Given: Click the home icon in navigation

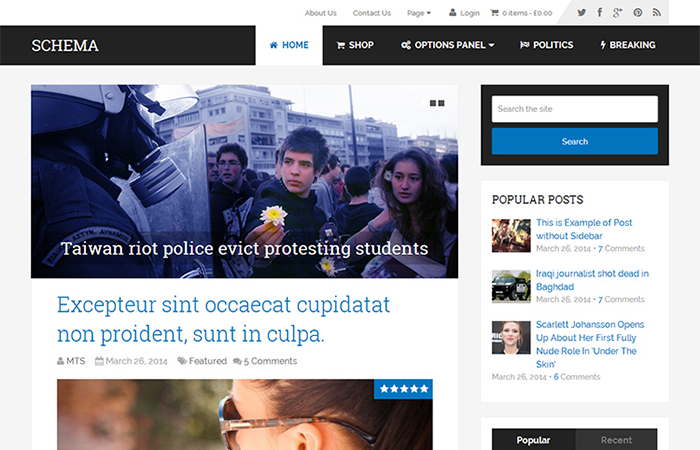Looking at the screenshot, I should coord(274,45).
